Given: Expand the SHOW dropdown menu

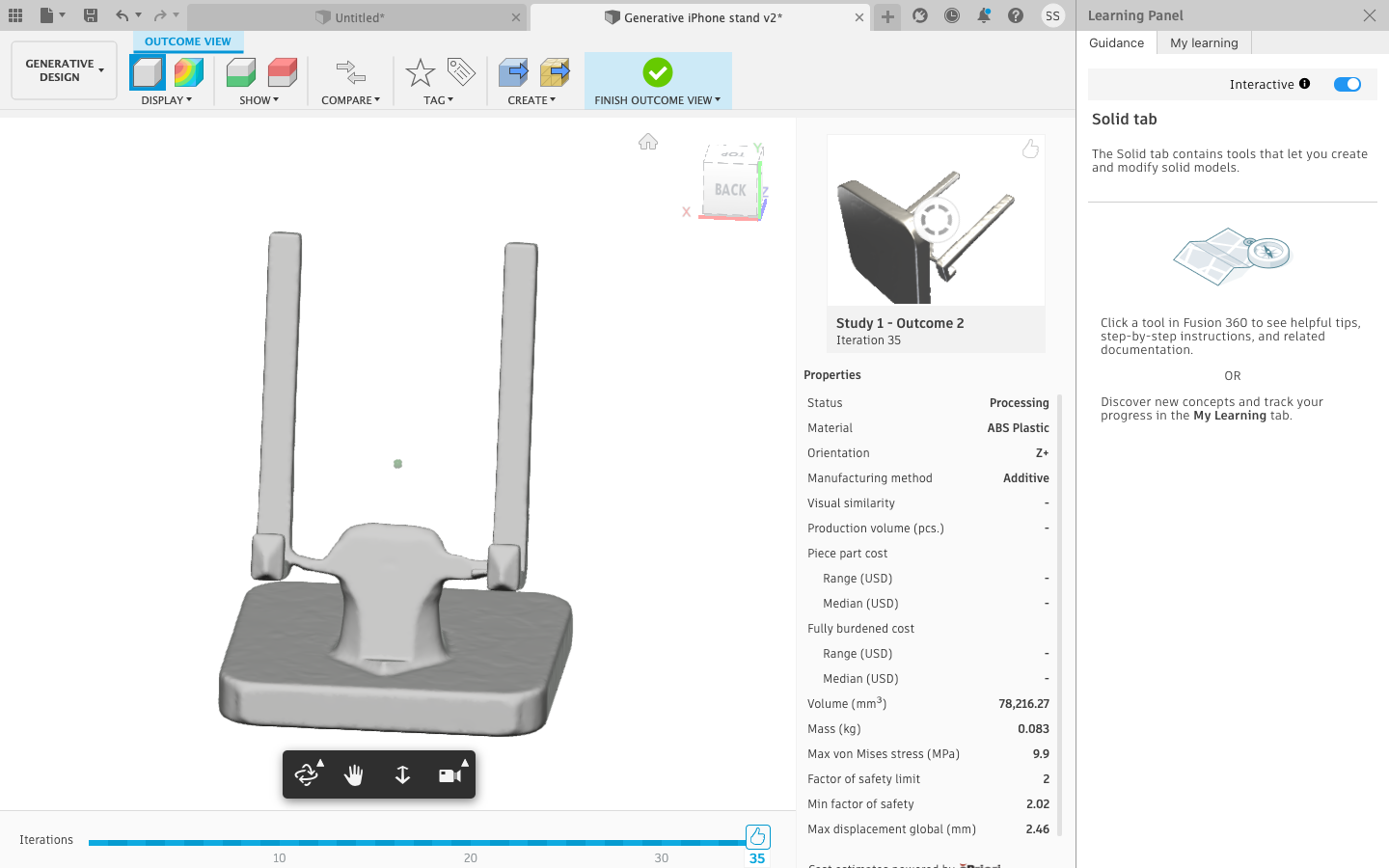Looking at the screenshot, I should coord(259,100).
